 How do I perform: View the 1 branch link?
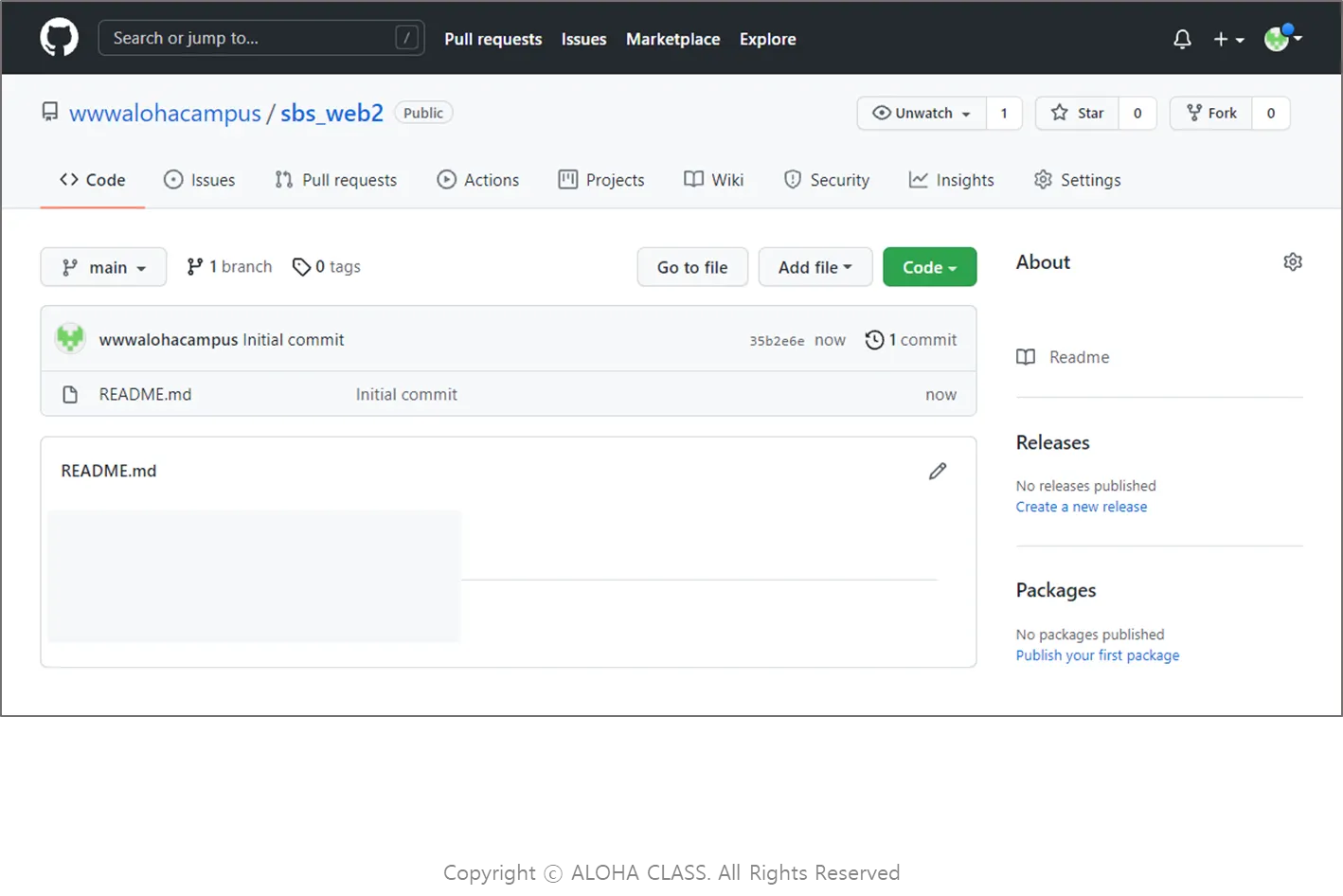click(229, 267)
